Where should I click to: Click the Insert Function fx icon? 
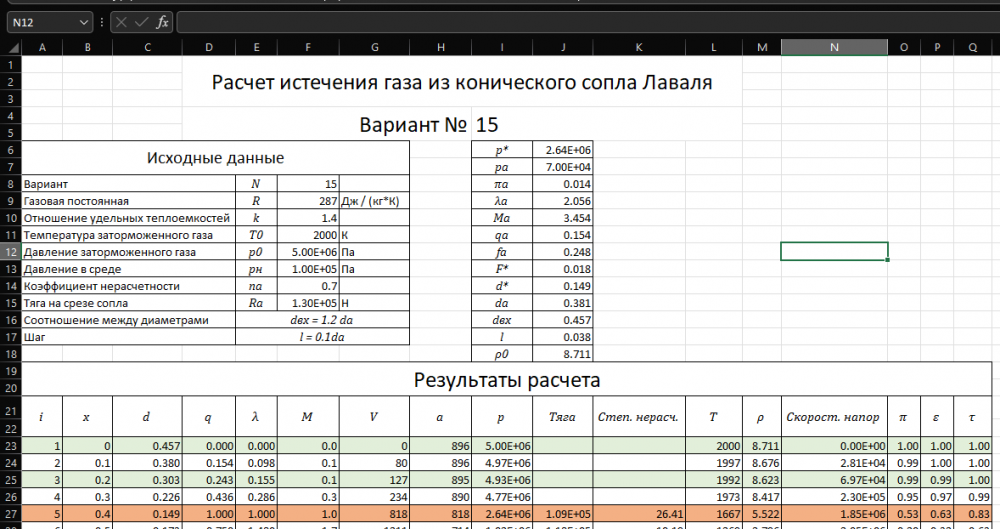162,21
